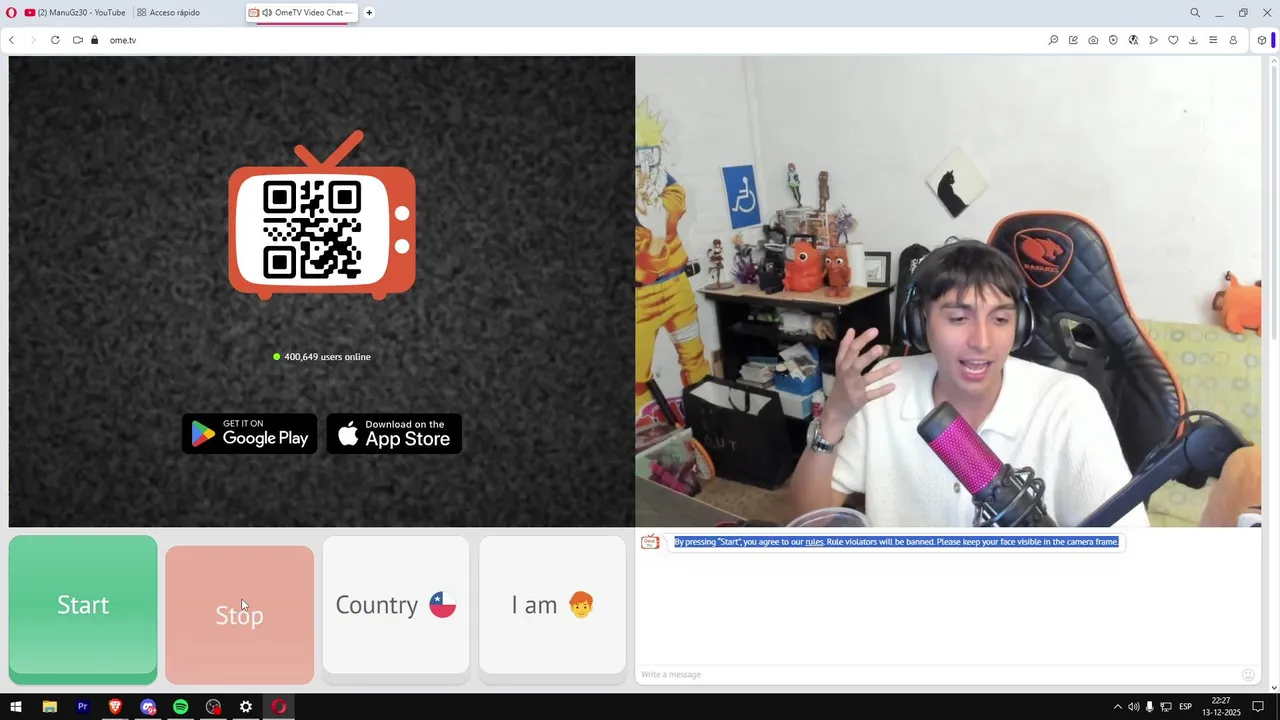This screenshot has width=1280, height=720.
Task: Show hidden system tray icons
Action: click(x=1118, y=707)
